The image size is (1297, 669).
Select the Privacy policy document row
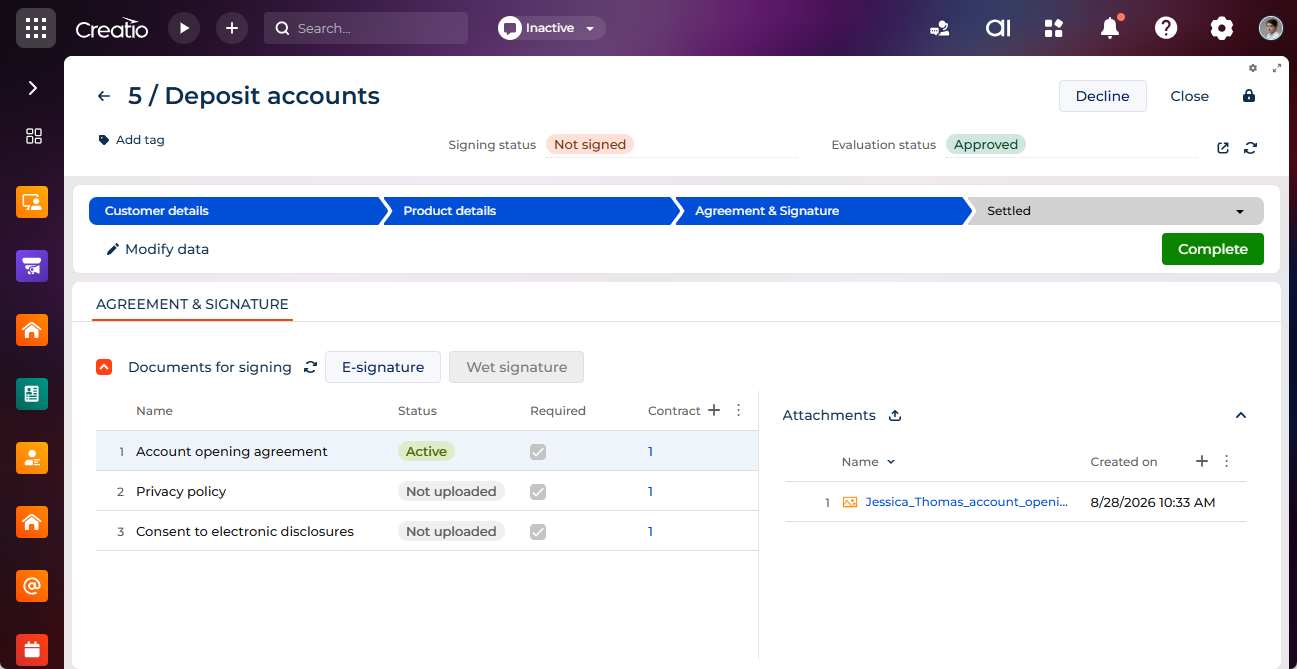[427, 492]
